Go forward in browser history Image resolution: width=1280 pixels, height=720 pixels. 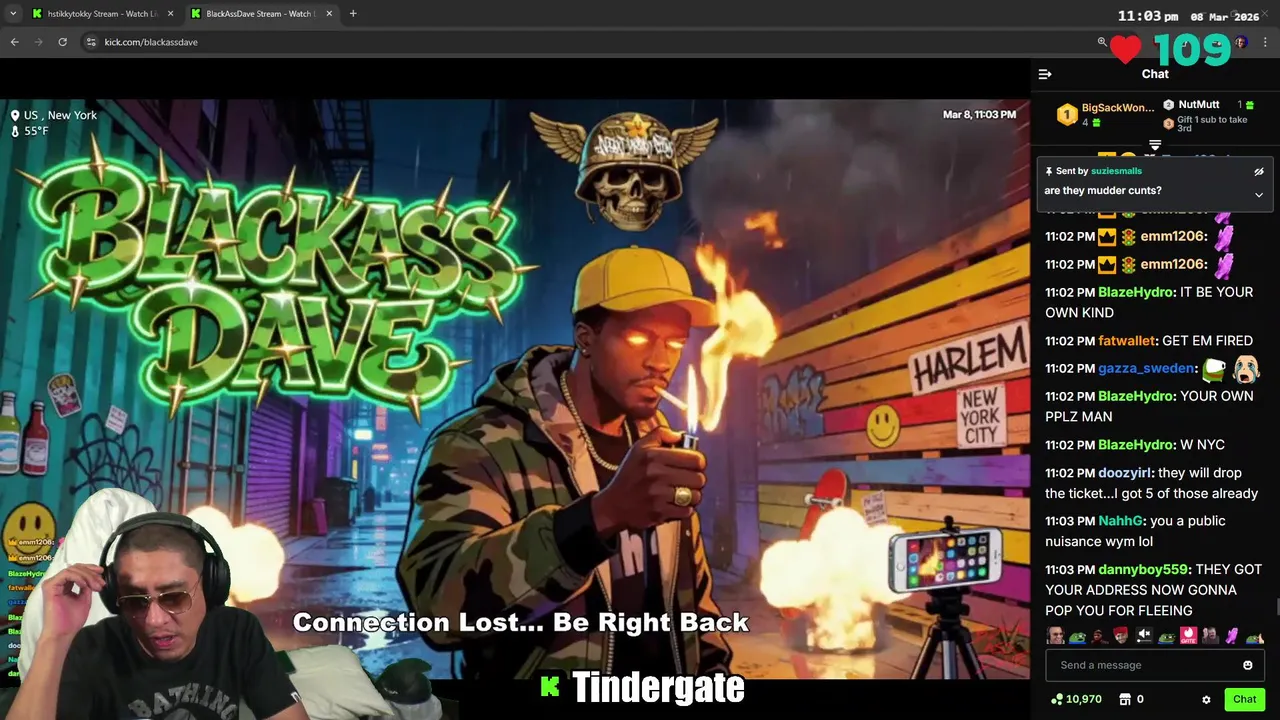(38, 42)
